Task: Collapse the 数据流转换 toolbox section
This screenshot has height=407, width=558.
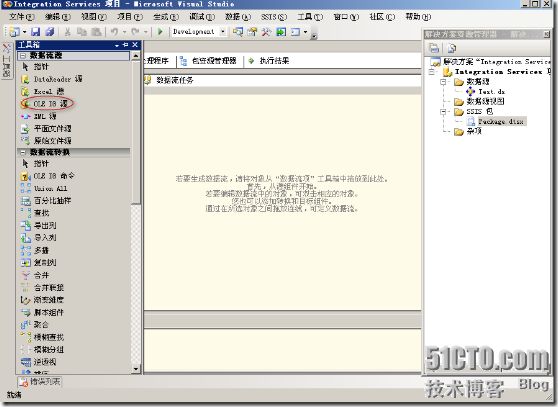Action: (23, 152)
